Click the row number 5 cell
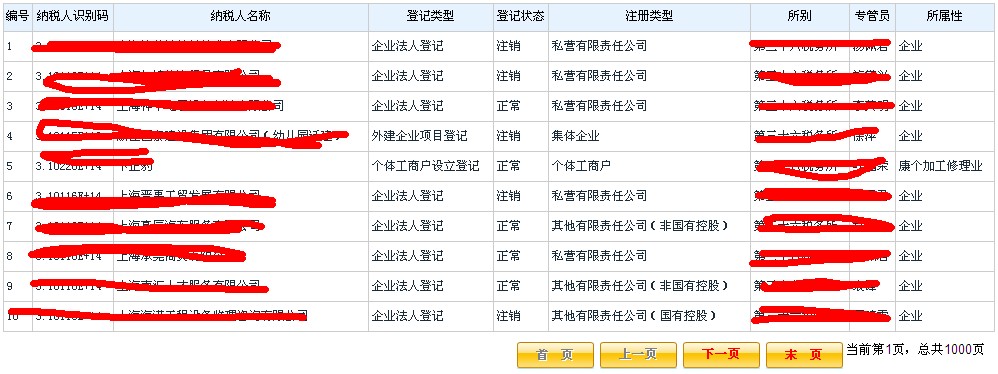The image size is (998, 374). (18, 166)
